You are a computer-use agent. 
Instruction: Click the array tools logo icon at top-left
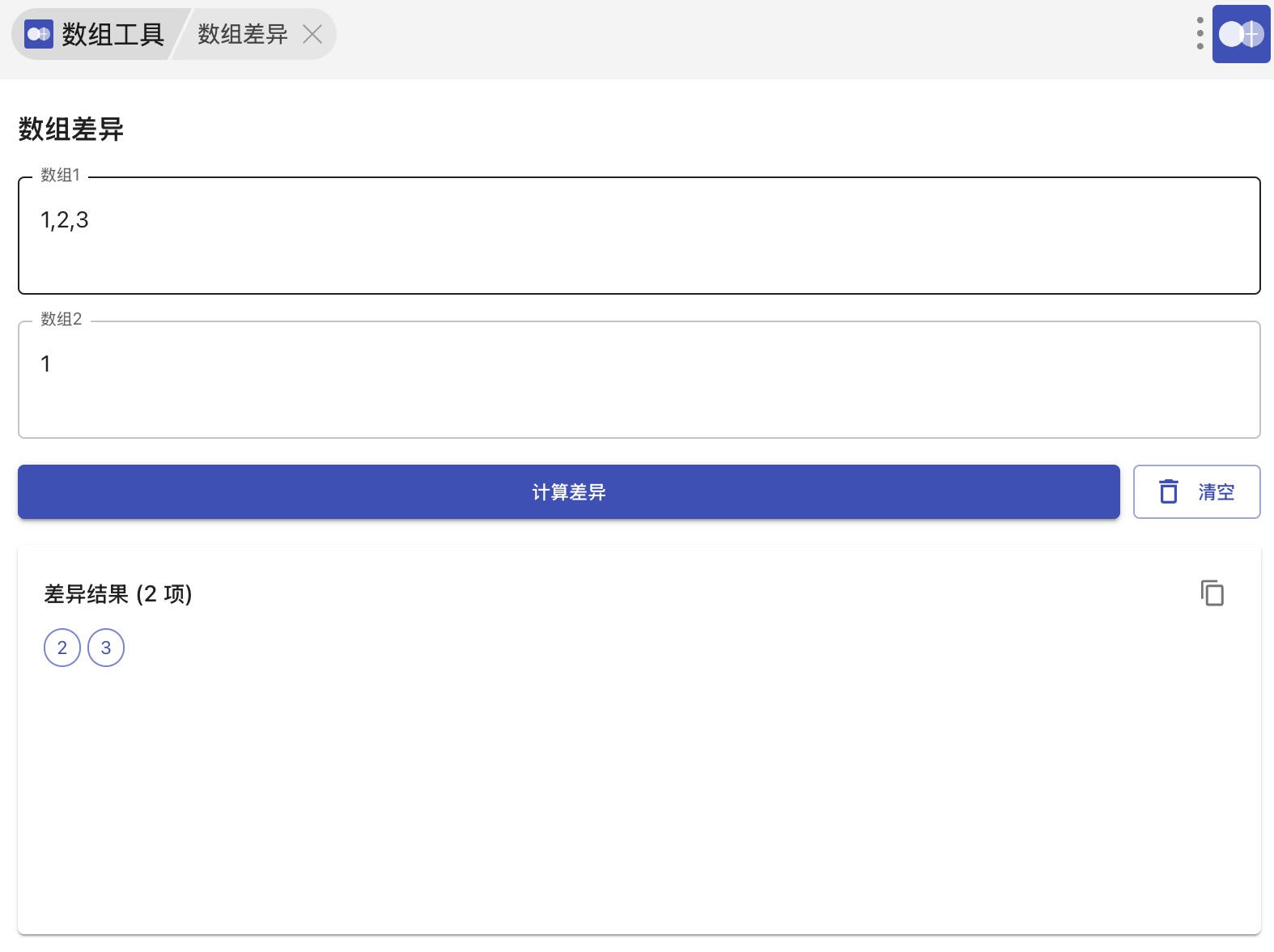(x=39, y=34)
